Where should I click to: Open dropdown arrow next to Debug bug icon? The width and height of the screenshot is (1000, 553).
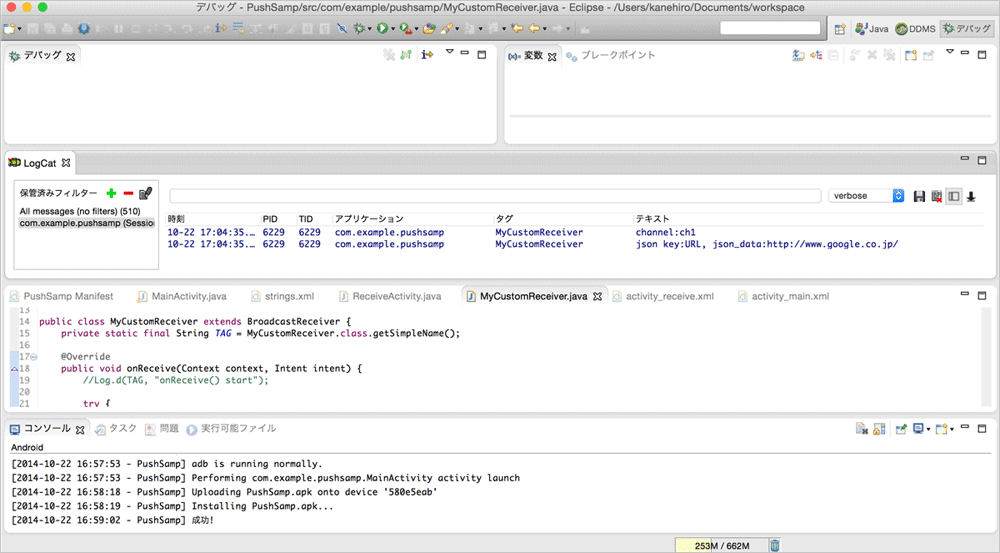[370, 29]
